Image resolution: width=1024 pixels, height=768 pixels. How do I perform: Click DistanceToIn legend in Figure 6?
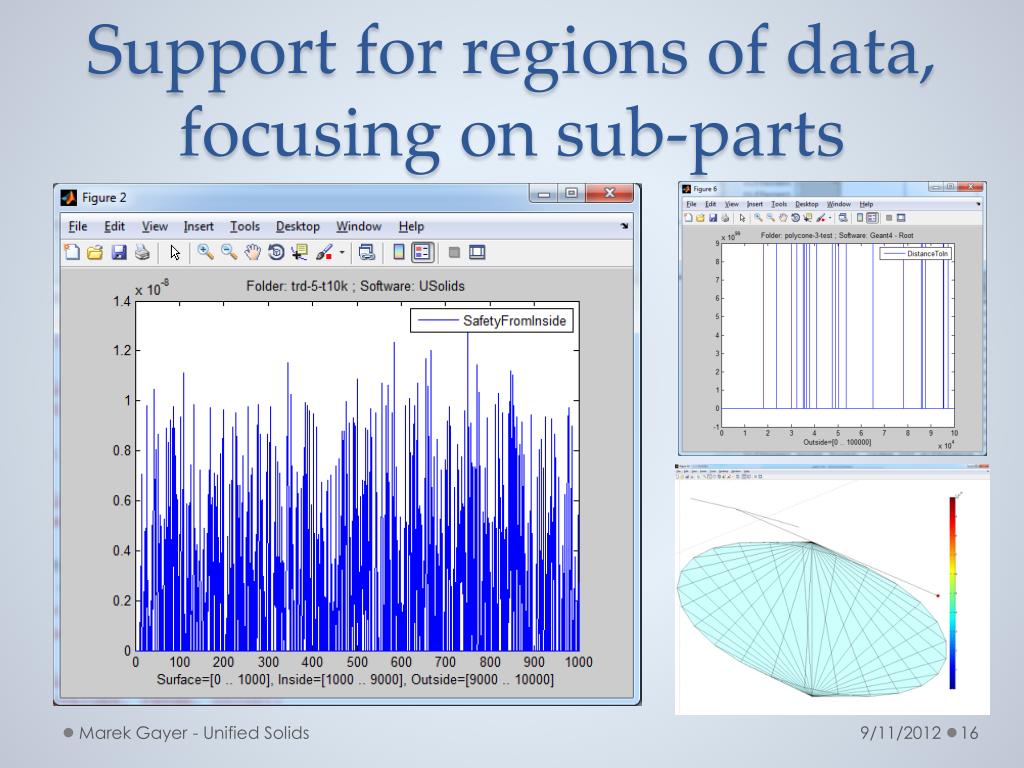[916, 253]
